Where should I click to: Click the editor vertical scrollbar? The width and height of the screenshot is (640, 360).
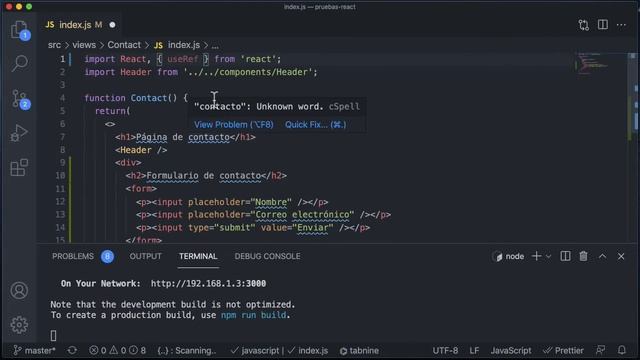tap(632, 147)
